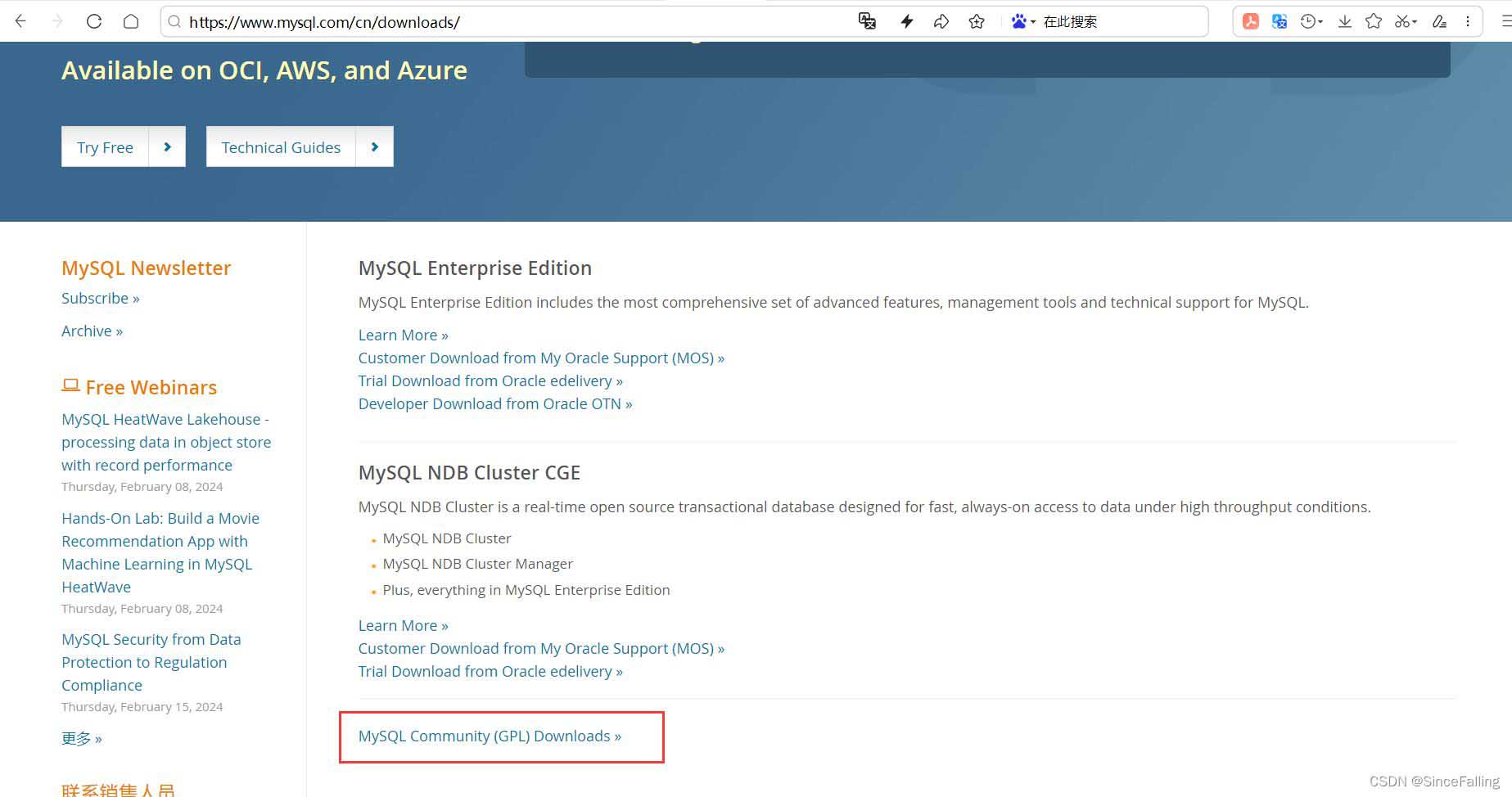
Task: Open the three-dot extensions menu
Action: [x=1468, y=21]
